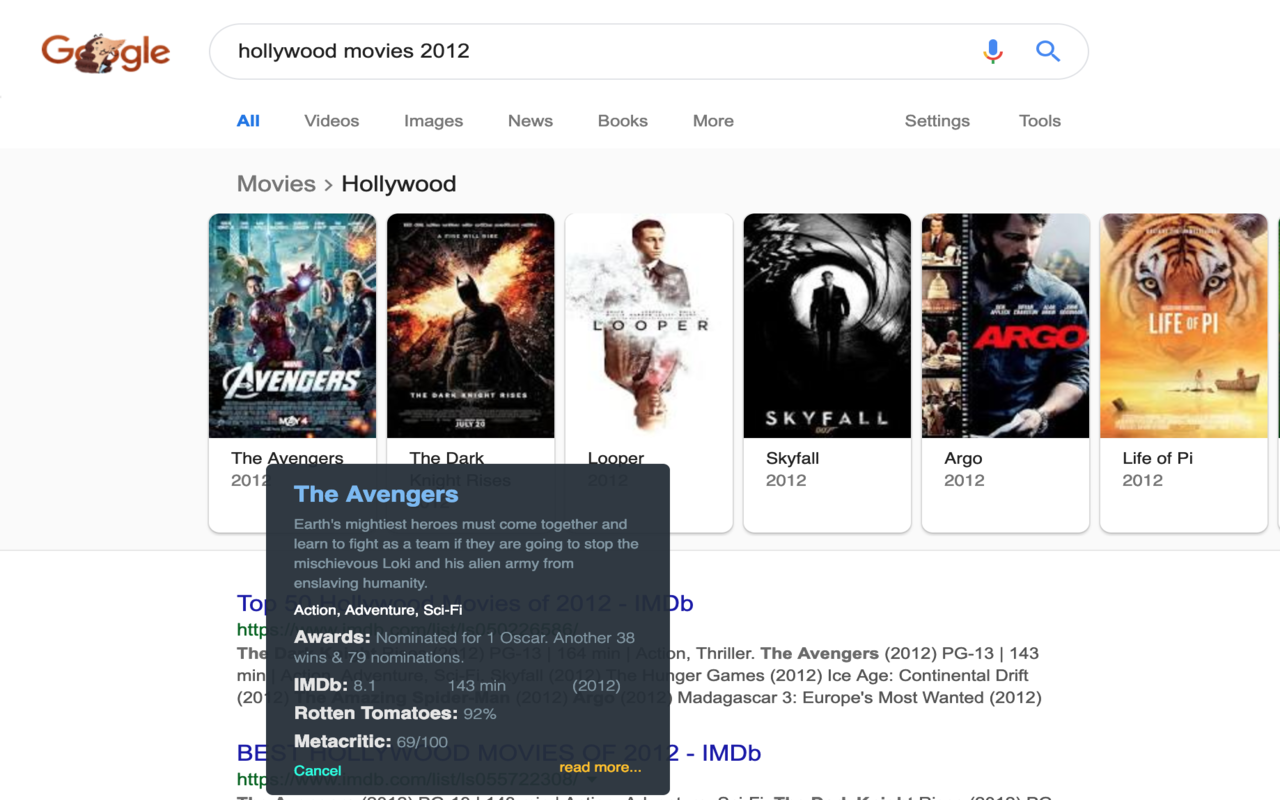
Task: Click the search box with hollywood movies 2012
Action: (648, 51)
